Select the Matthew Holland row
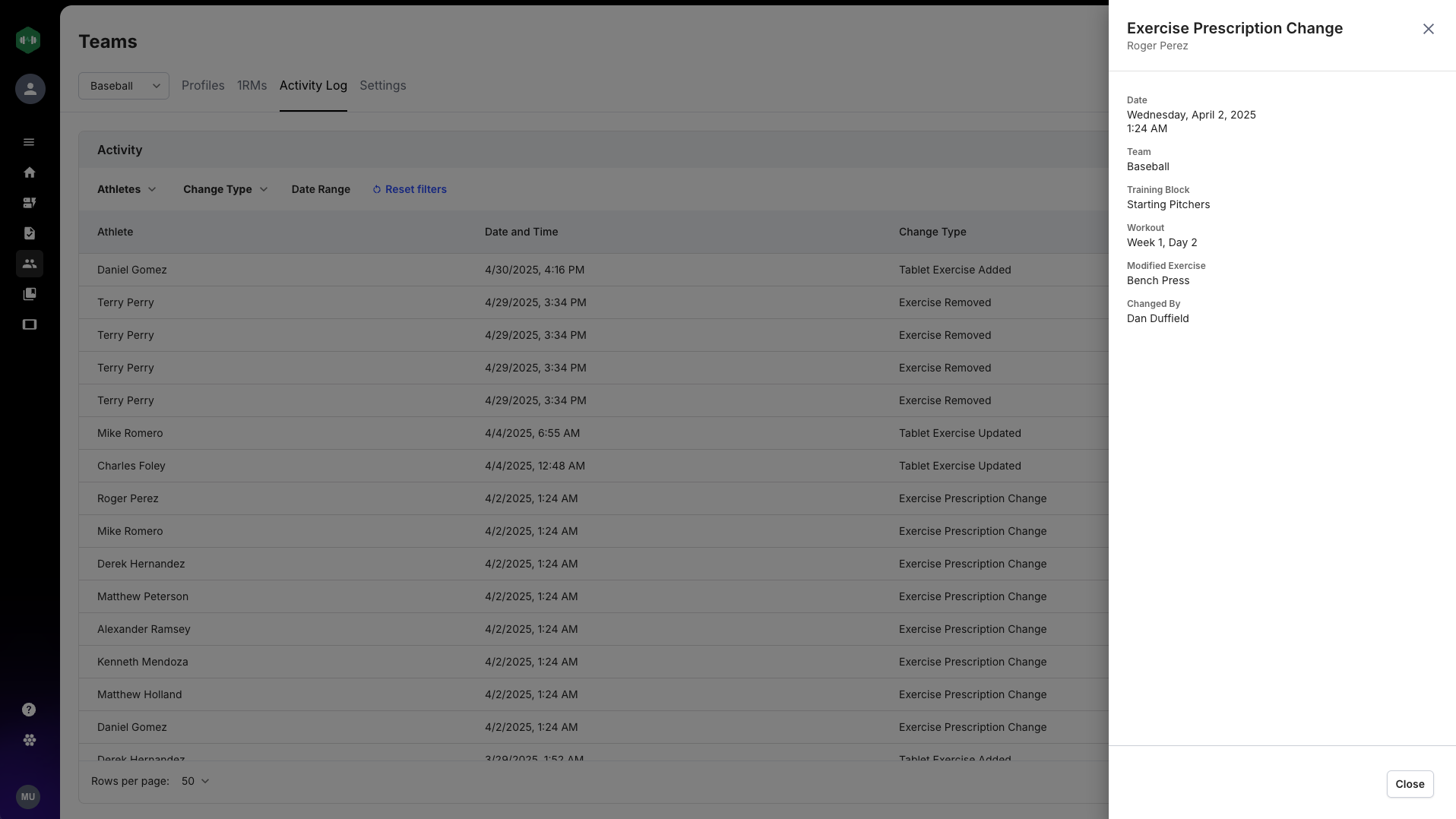The width and height of the screenshot is (1456, 819). click(x=593, y=694)
